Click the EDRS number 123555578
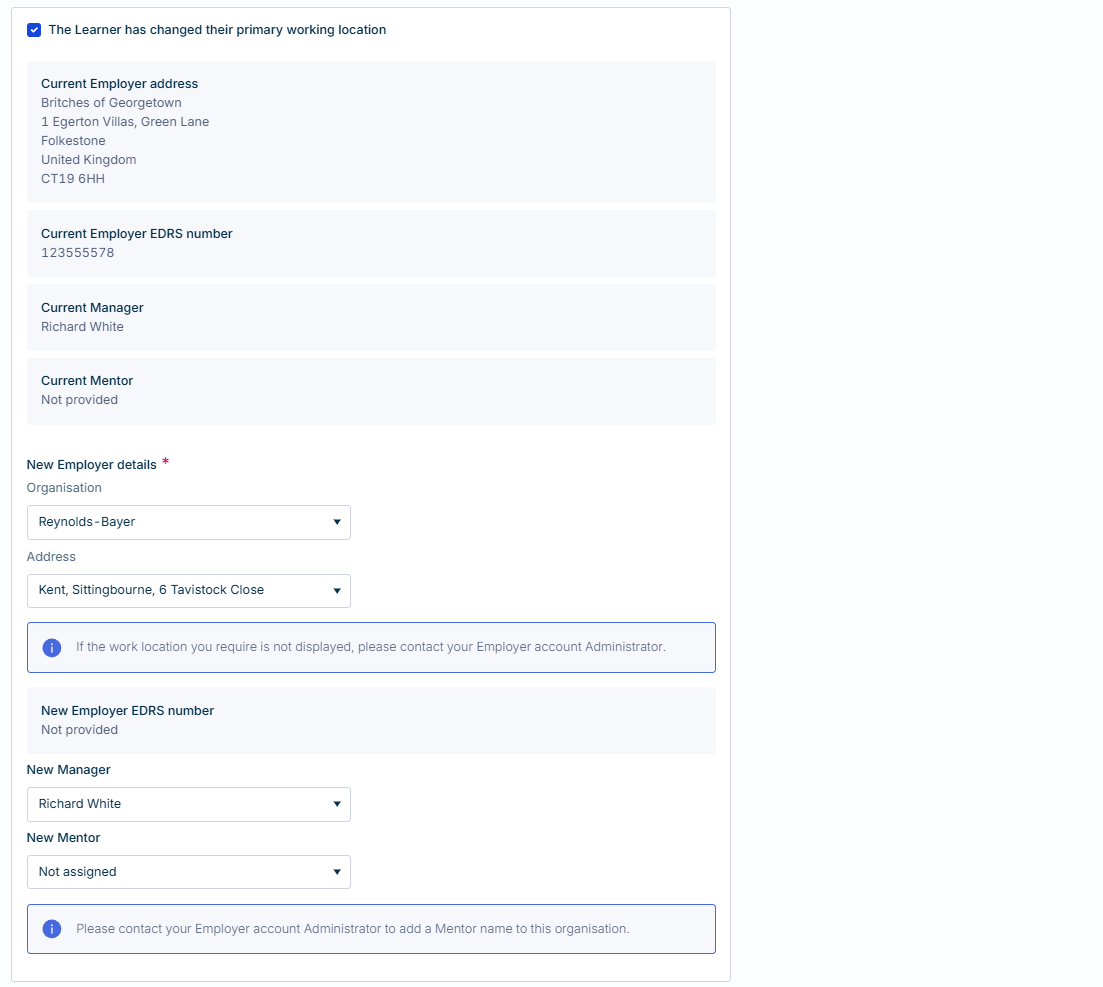1103x987 pixels. (77, 253)
